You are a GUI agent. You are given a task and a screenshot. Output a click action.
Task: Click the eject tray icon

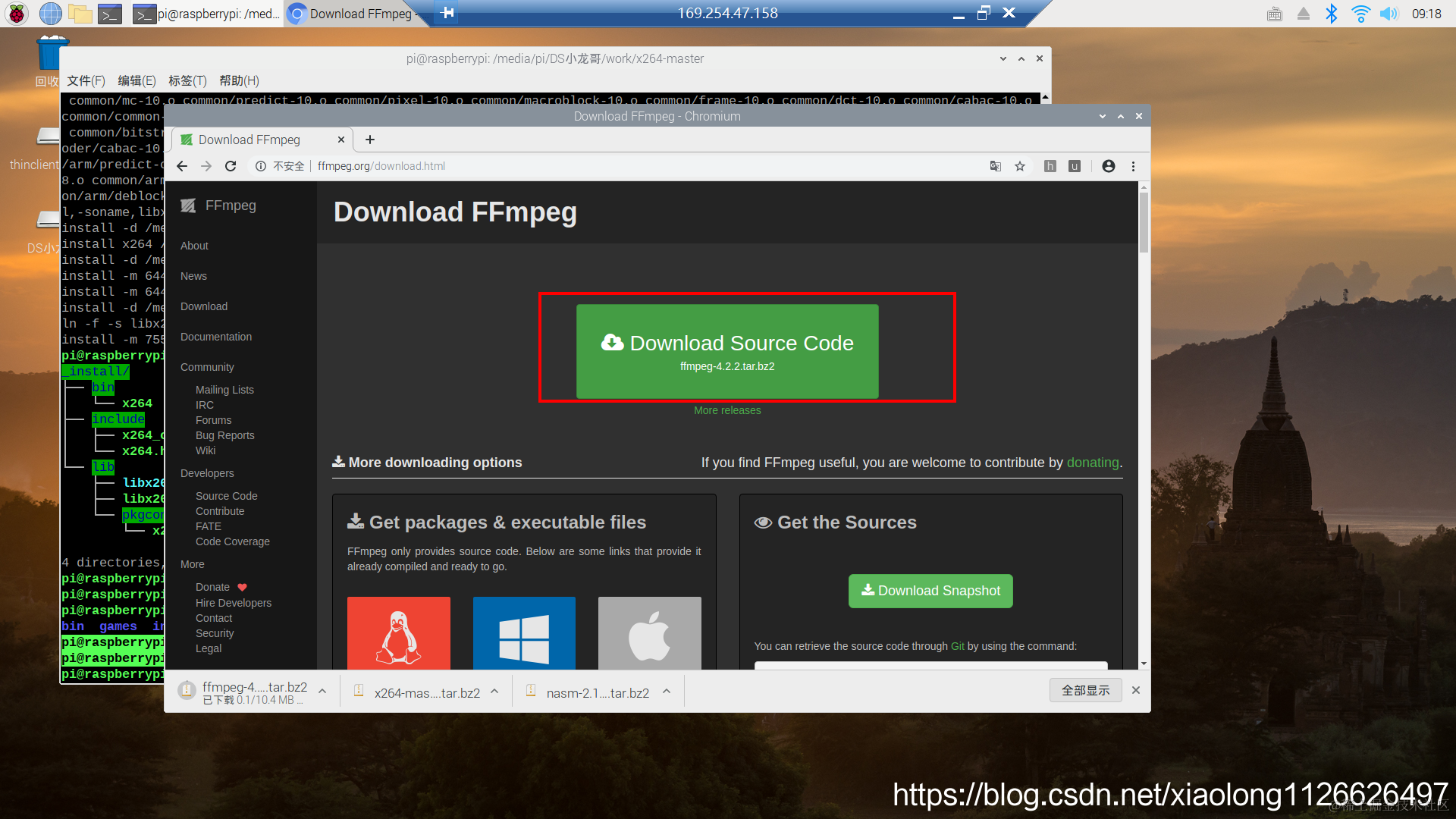tap(1304, 13)
